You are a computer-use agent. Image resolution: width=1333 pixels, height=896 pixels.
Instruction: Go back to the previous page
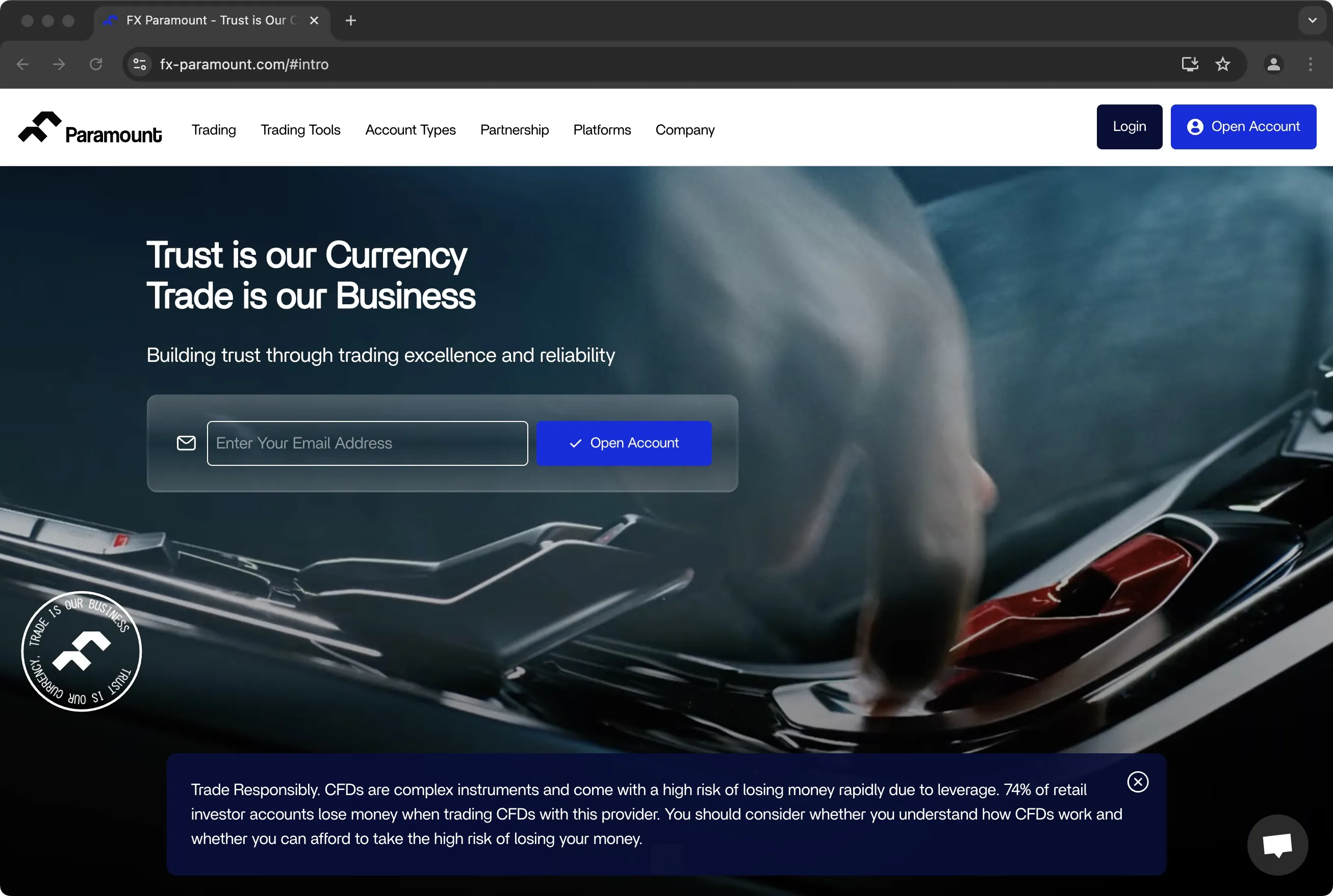pos(23,64)
